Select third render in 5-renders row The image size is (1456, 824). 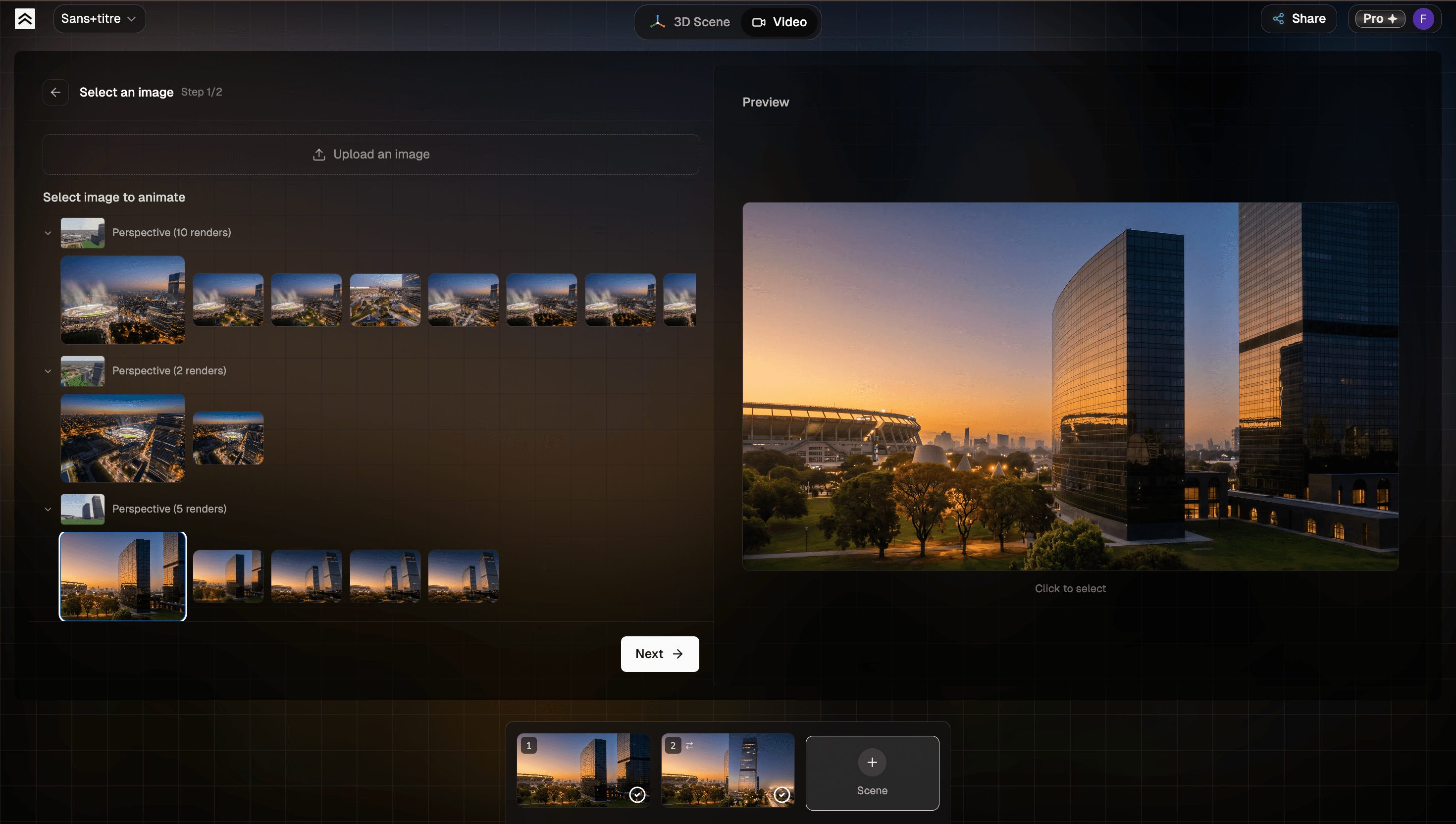tap(306, 576)
